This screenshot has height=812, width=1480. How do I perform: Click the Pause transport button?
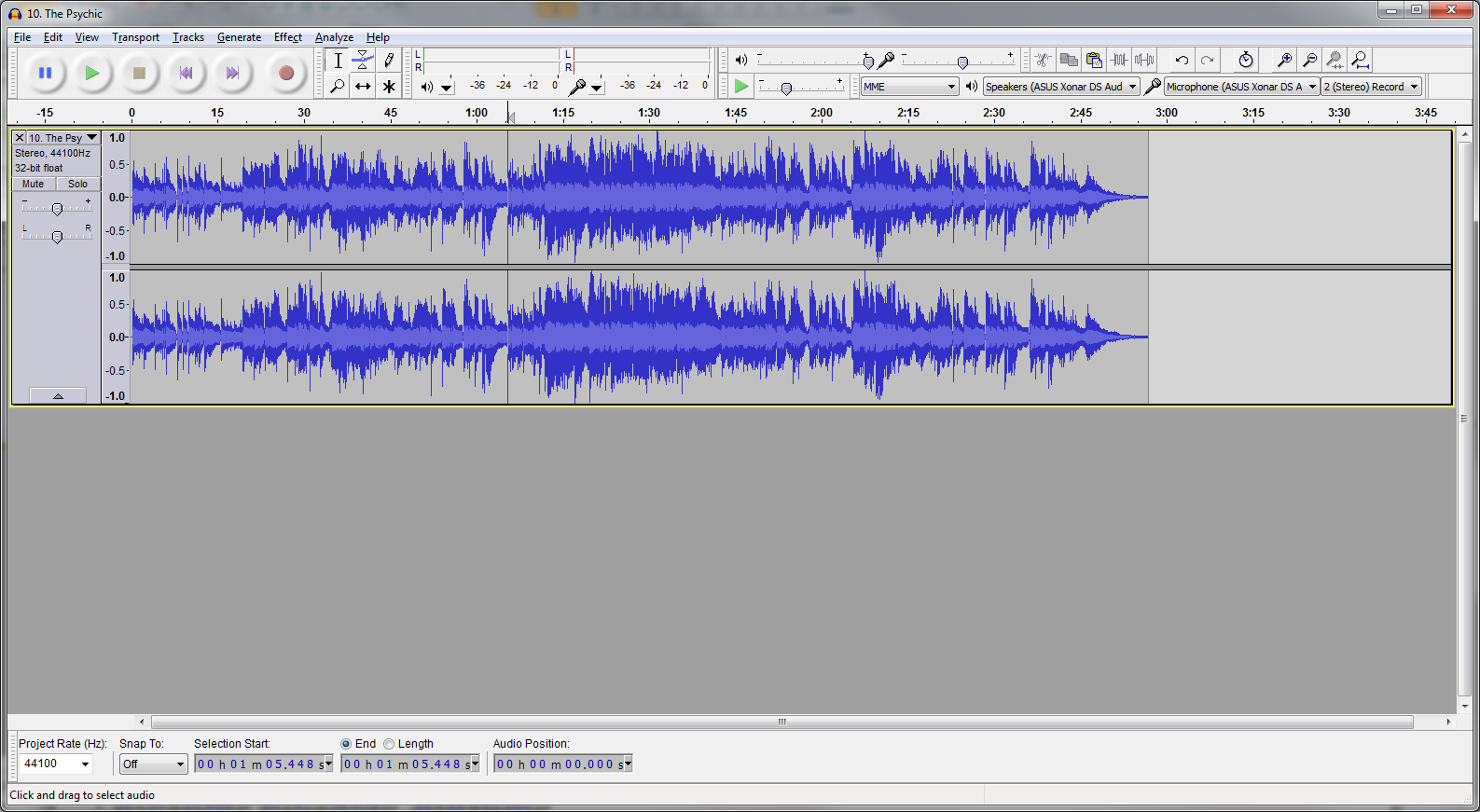(x=45, y=73)
